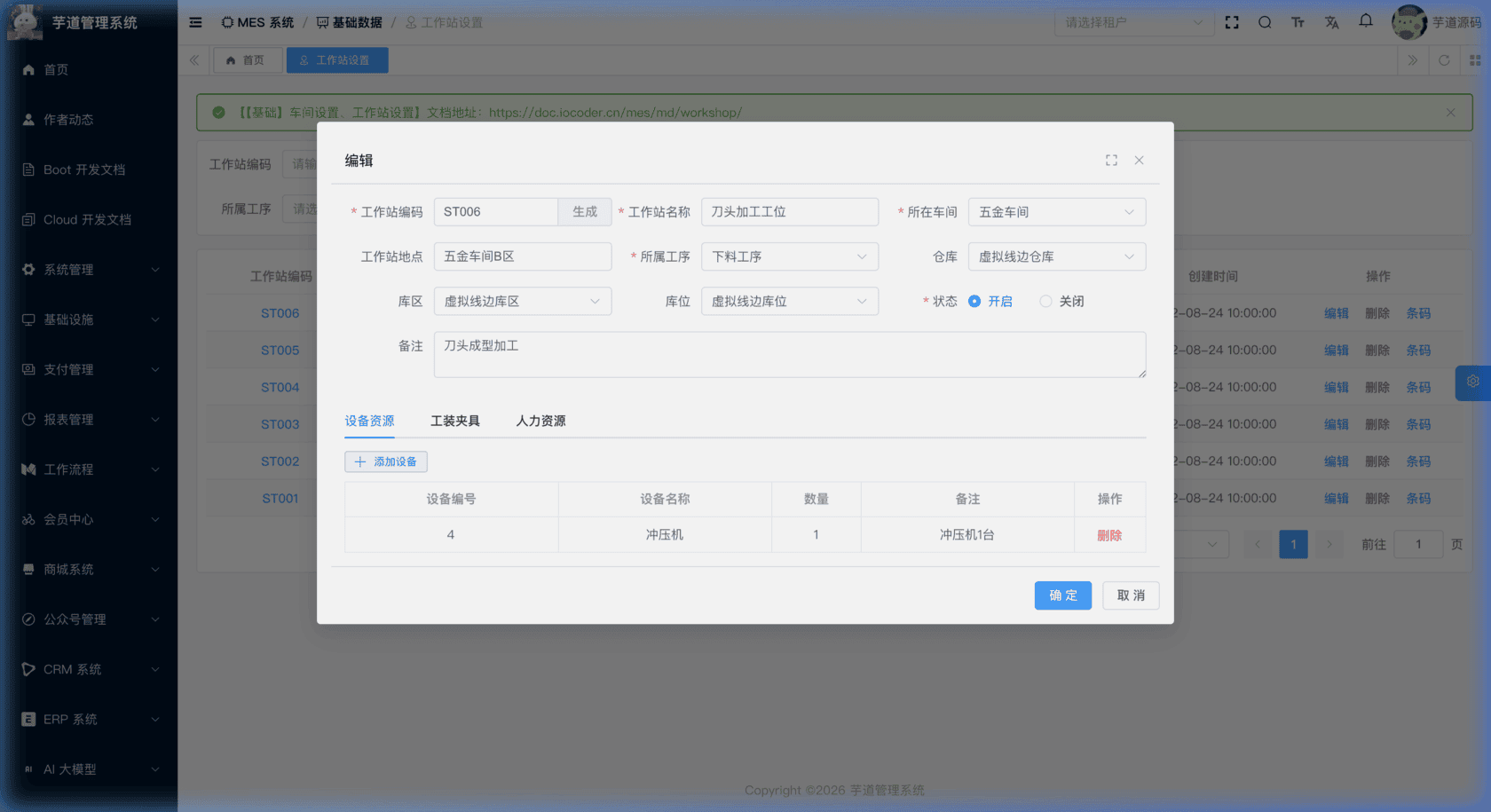Open the theme settings gear on the right edge

[x=1473, y=382]
